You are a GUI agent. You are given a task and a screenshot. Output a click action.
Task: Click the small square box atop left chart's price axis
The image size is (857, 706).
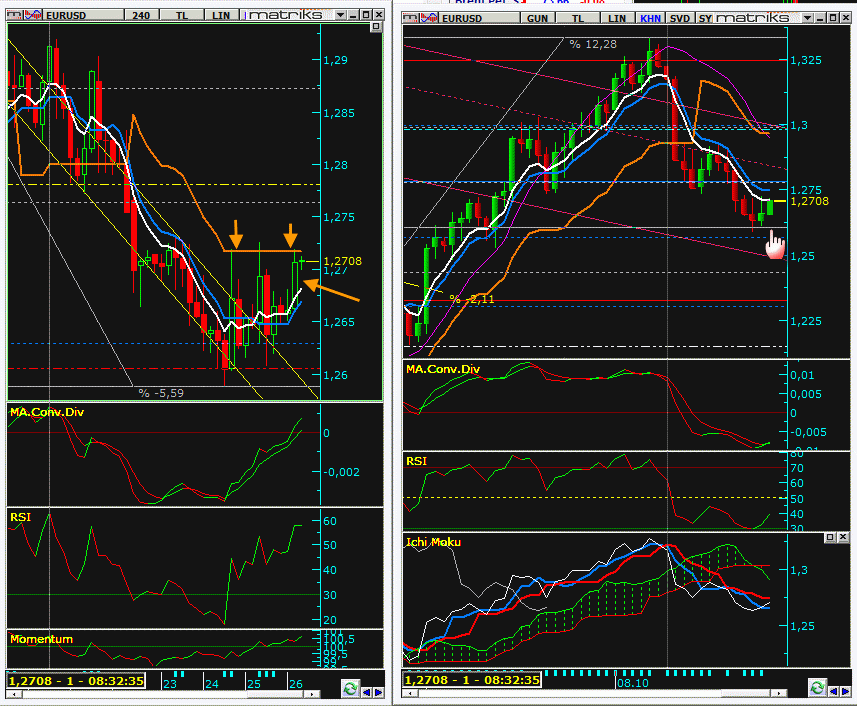376,28
